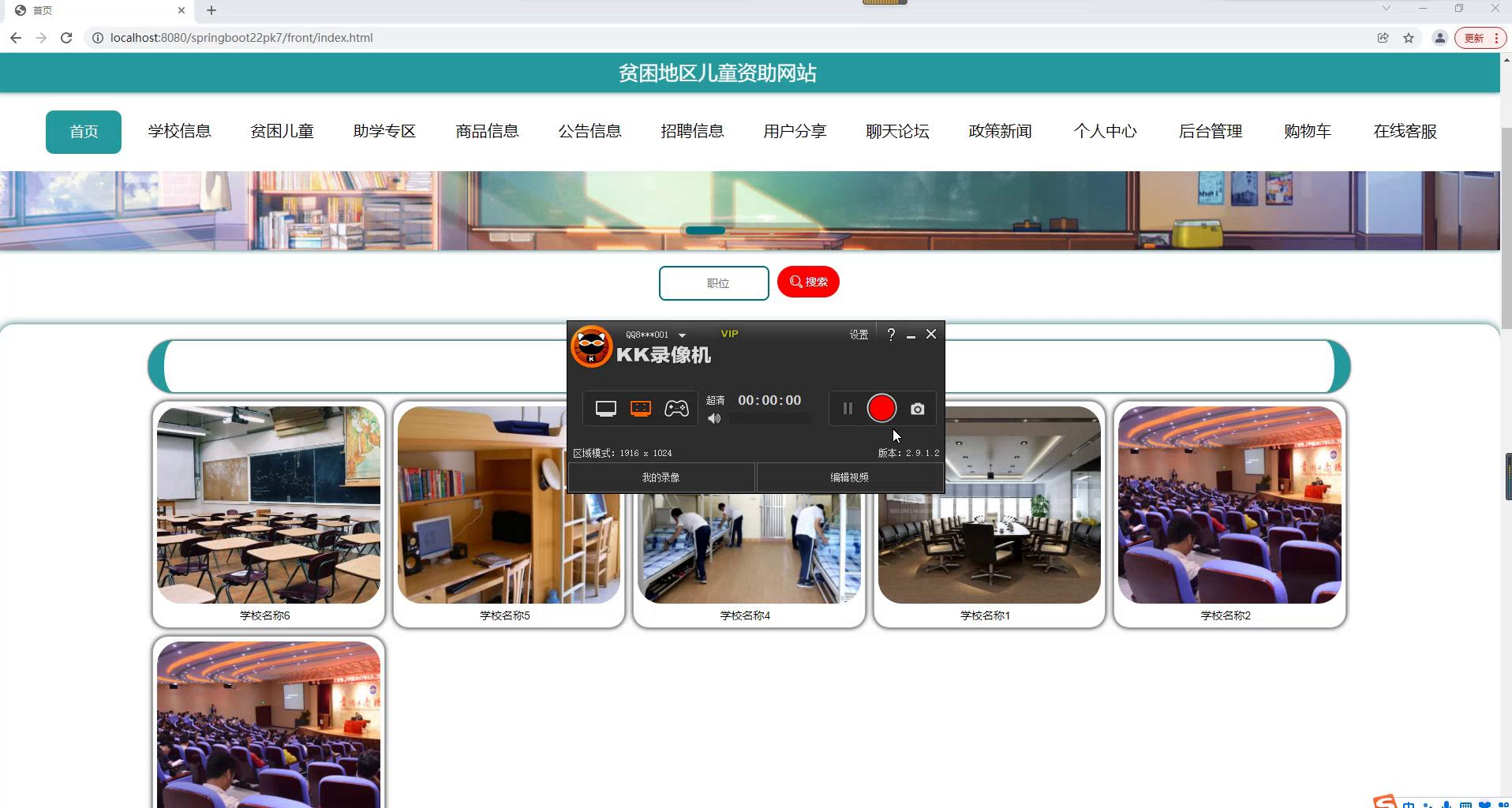Open 公告信息 navigation menu item

tap(590, 132)
